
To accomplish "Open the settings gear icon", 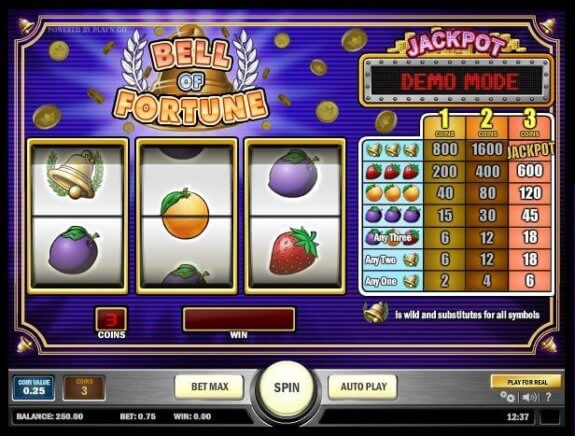I will (507, 396).
